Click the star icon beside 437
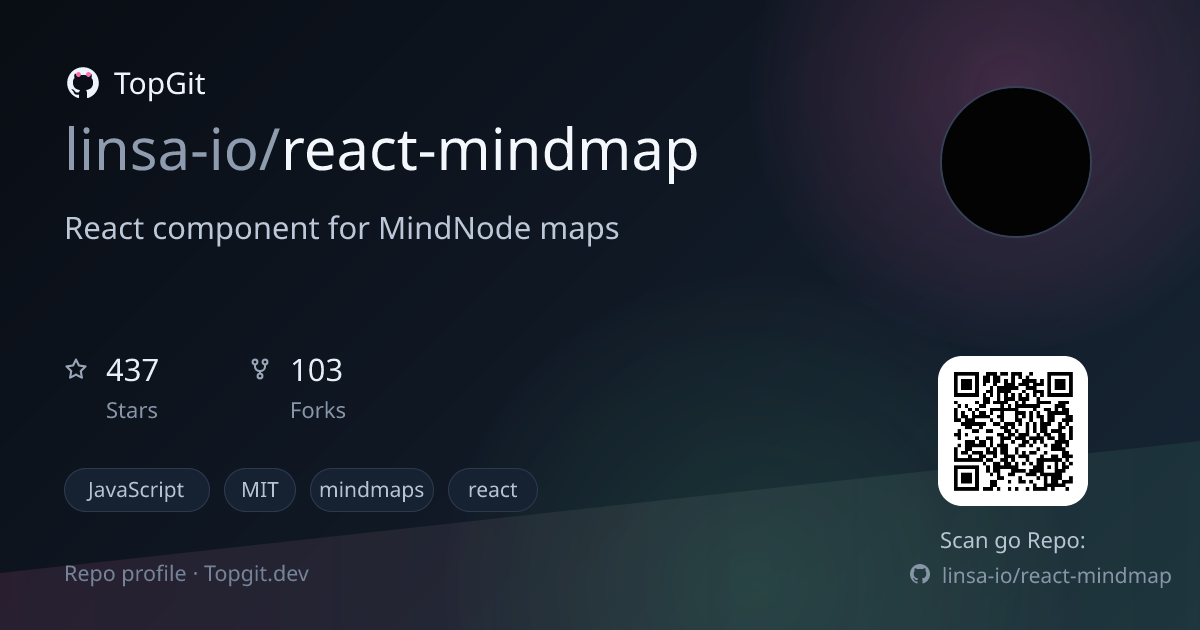 tap(76, 370)
